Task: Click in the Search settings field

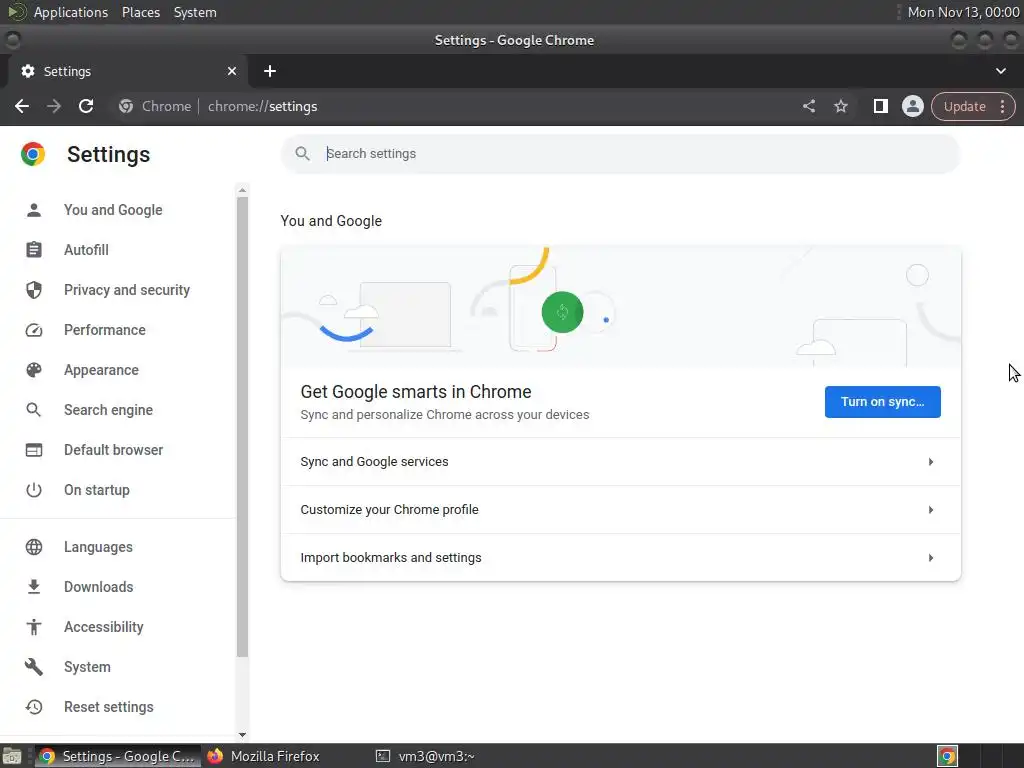Action: pyautogui.click(x=620, y=153)
